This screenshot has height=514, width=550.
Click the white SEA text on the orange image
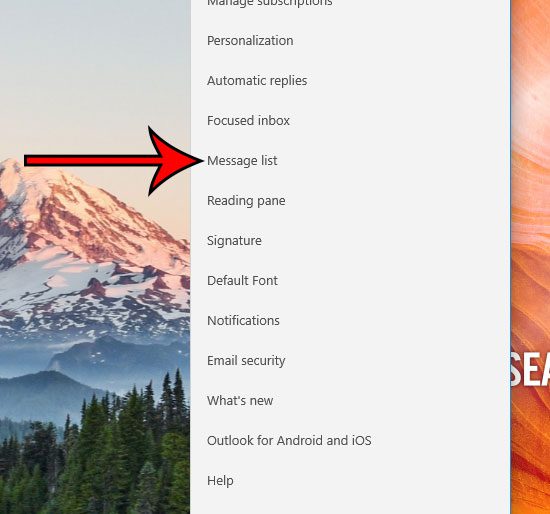[x=530, y=369]
